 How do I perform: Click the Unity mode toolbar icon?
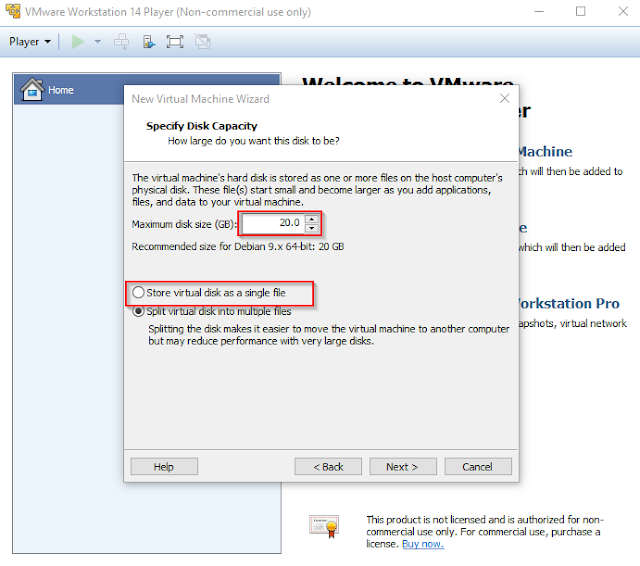pyautogui.click(x=202, y=42)
